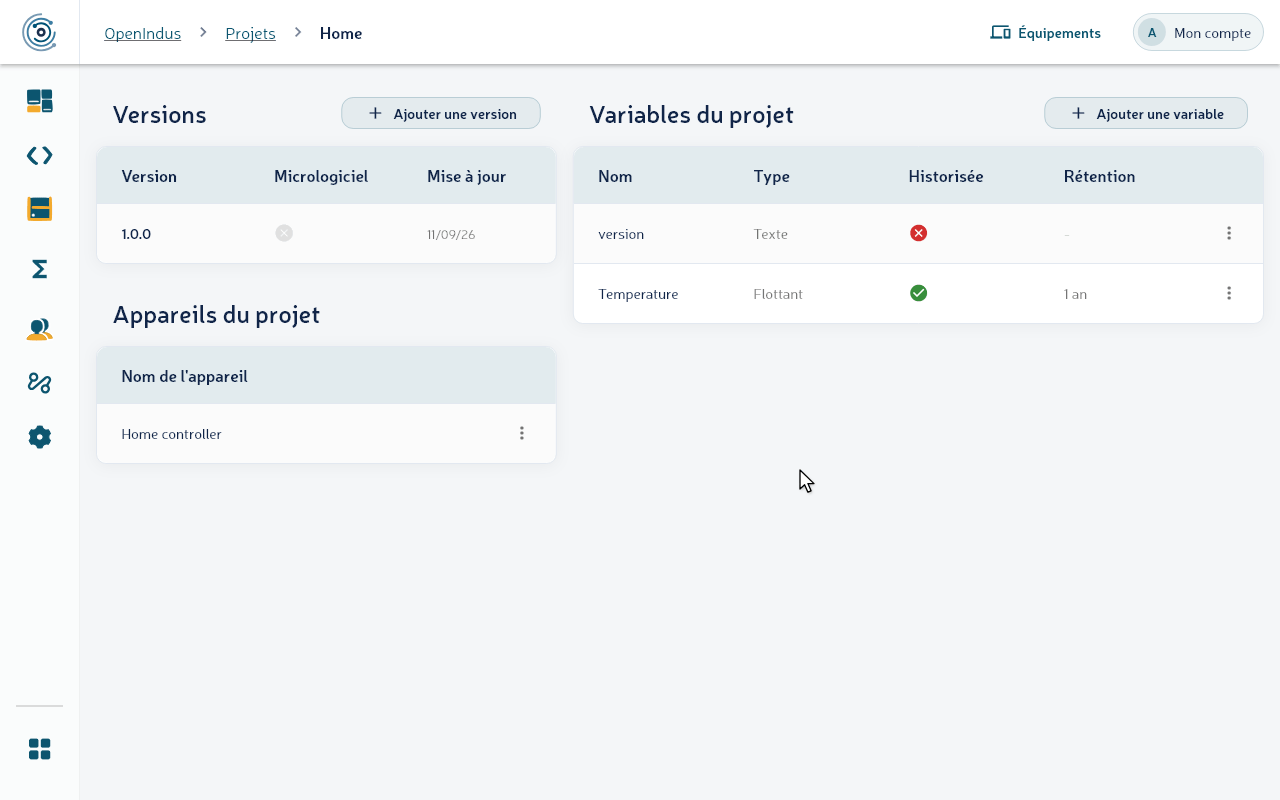
Task: Click the red cross icon in version variable row
Action: click(918, 233)
